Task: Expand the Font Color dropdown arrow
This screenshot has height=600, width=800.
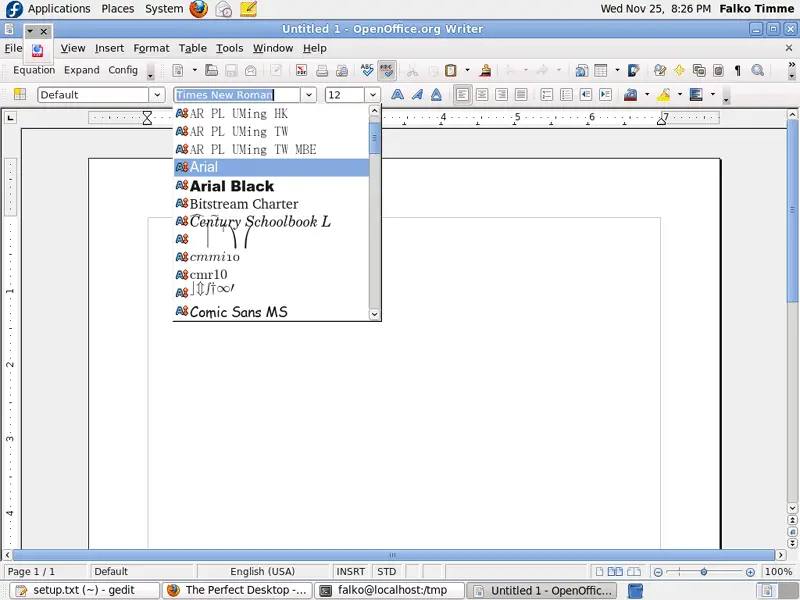Action: 647,94
